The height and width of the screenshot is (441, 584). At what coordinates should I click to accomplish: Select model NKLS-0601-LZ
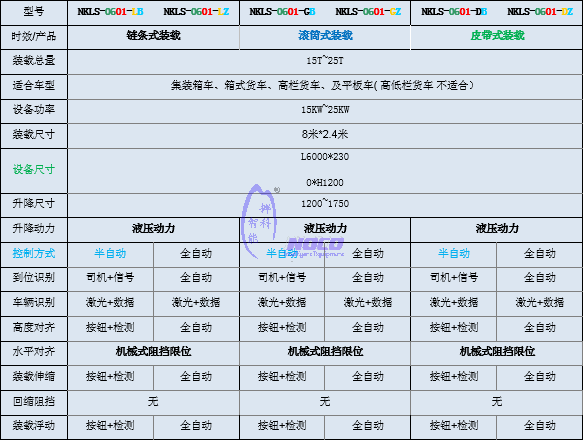(196, 12)
